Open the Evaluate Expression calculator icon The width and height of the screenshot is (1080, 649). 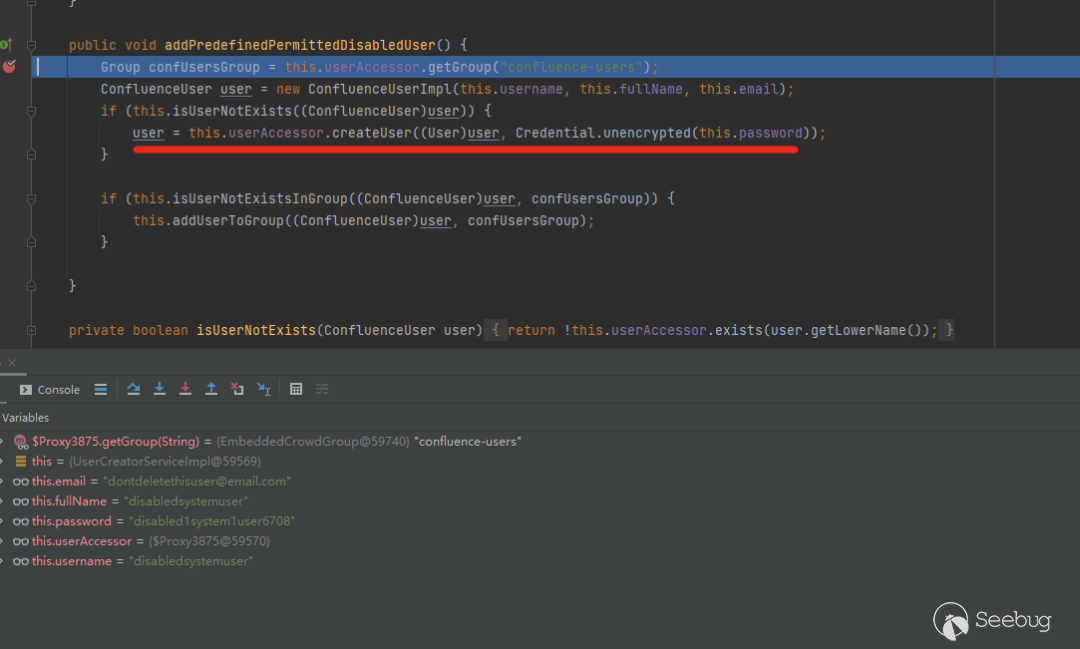[296, 389]
